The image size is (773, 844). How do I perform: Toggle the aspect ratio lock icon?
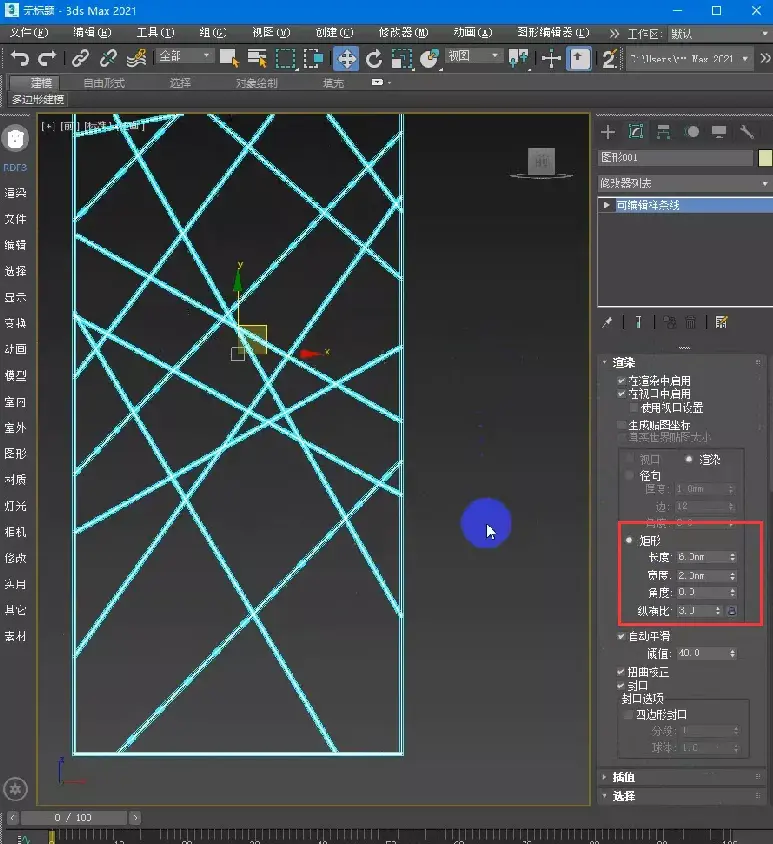(731, 610)
